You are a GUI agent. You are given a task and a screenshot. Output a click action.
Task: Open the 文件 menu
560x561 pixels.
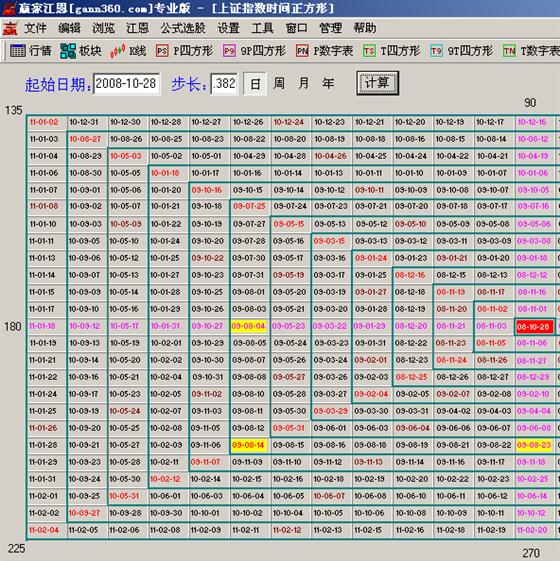coord(35,28)
